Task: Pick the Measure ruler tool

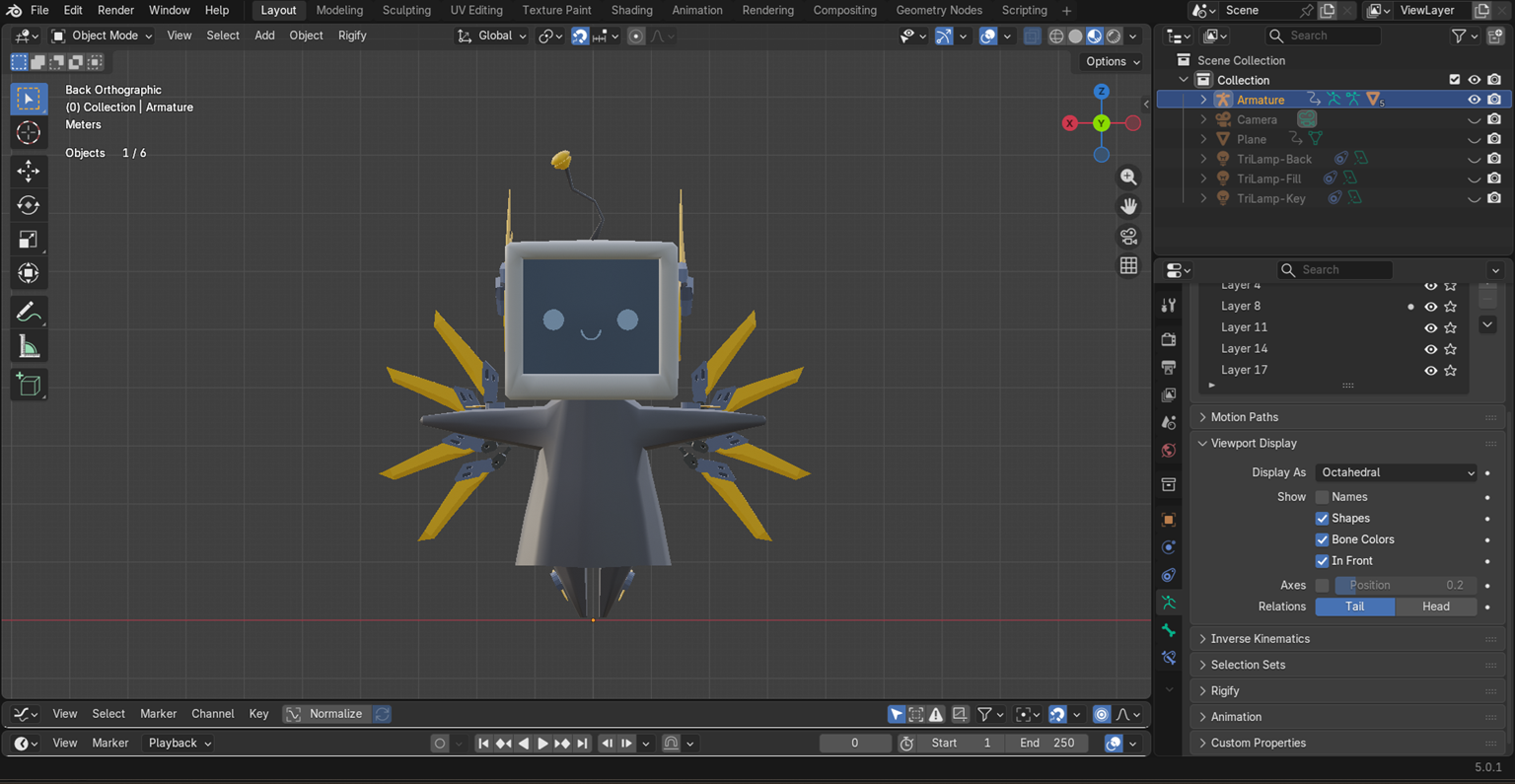Action: point(28,347)
